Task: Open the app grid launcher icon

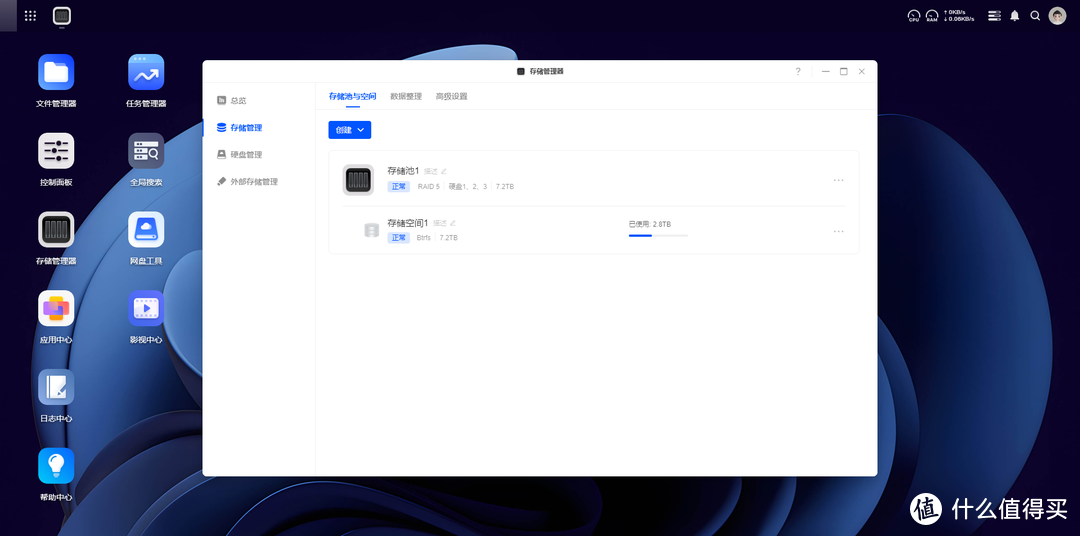Action: 30,16
